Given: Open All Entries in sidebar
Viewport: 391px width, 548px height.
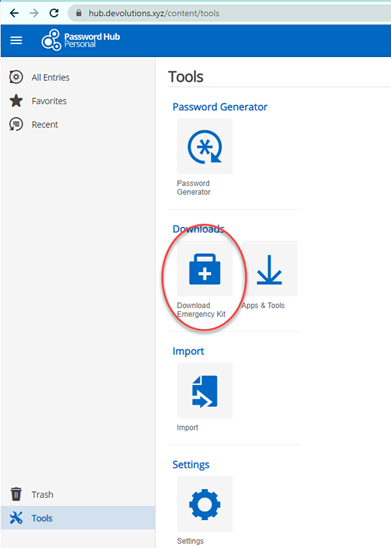Looking at the screenshot, I should tap(78, 77).
